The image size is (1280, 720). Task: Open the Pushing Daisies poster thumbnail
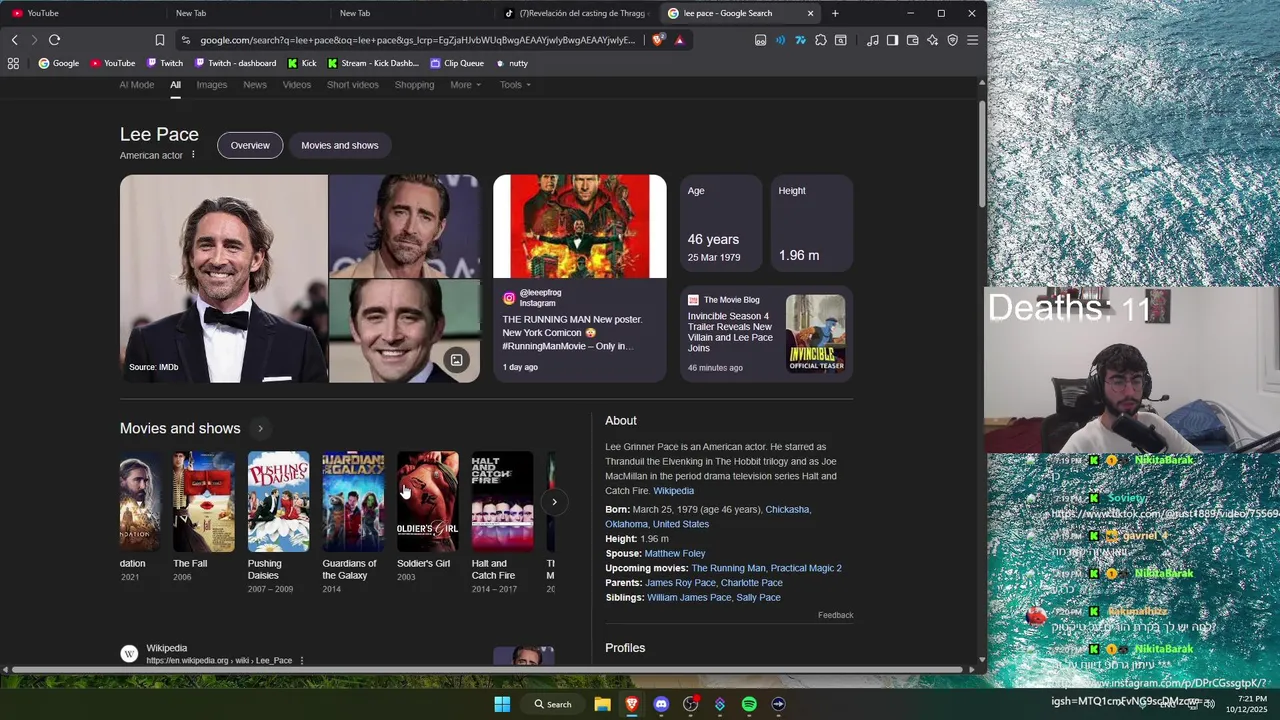(278, 502)
